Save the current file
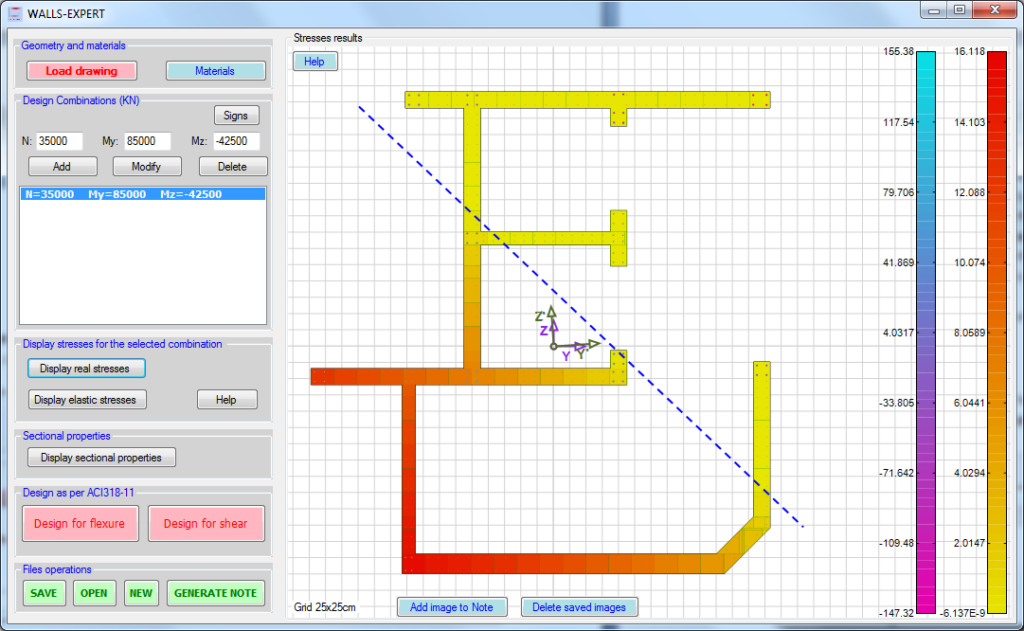Image resolution: width=1024 pixels, height=631 pixels. (44, 593)
